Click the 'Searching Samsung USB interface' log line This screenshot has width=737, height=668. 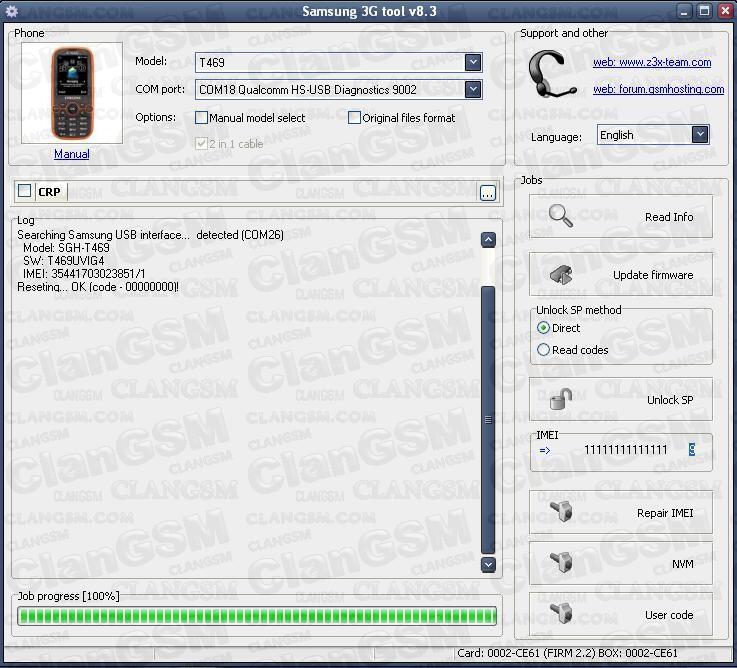[150, 235]
